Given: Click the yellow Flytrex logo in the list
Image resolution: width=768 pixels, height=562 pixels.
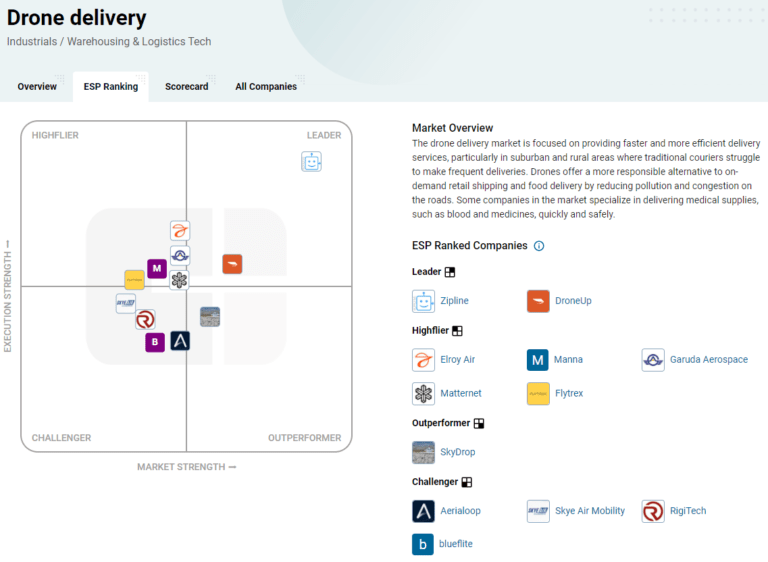Looking at the screenshot, I should 538,393.
